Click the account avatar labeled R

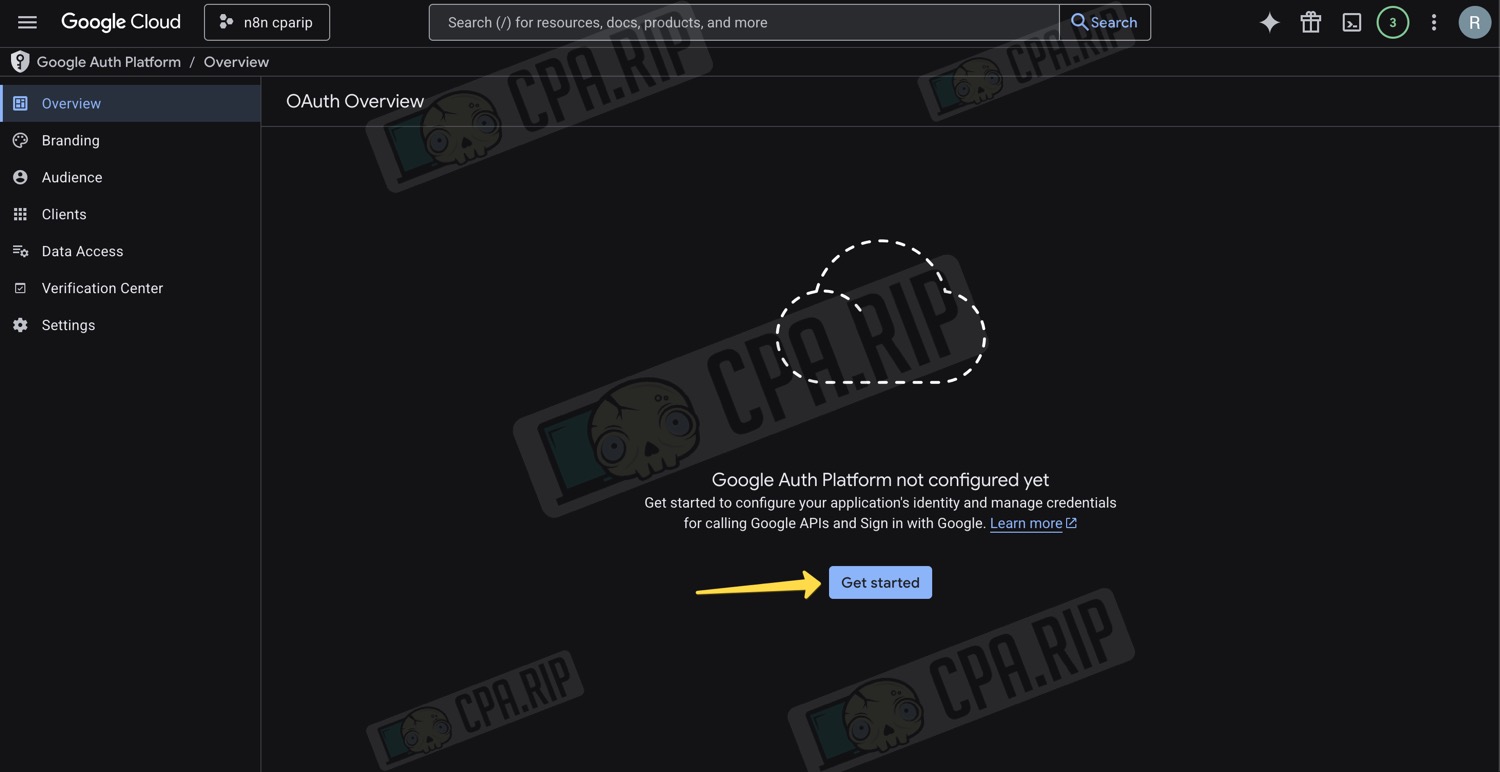tap(1474, 22)
